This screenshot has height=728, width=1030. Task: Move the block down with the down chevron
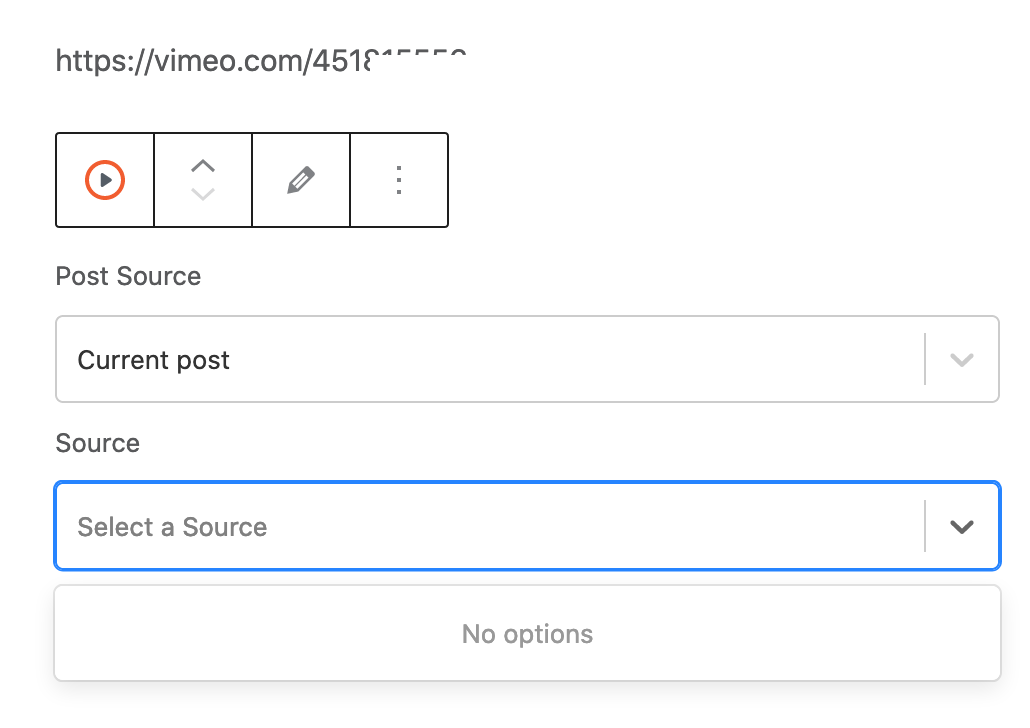click(203, 194)
